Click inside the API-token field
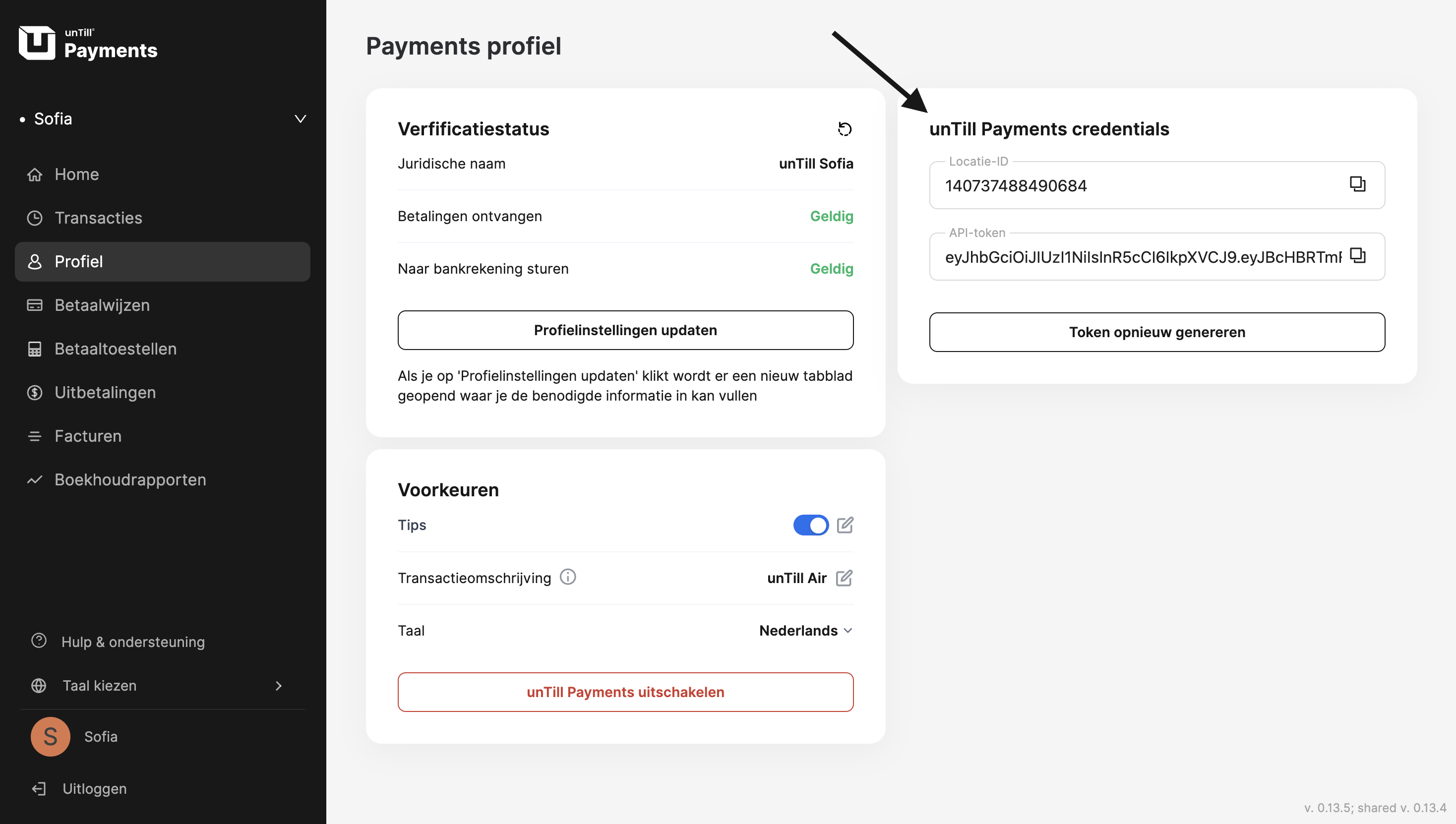This screenshot has width=1456, height=824. [x=1143, y=257]
